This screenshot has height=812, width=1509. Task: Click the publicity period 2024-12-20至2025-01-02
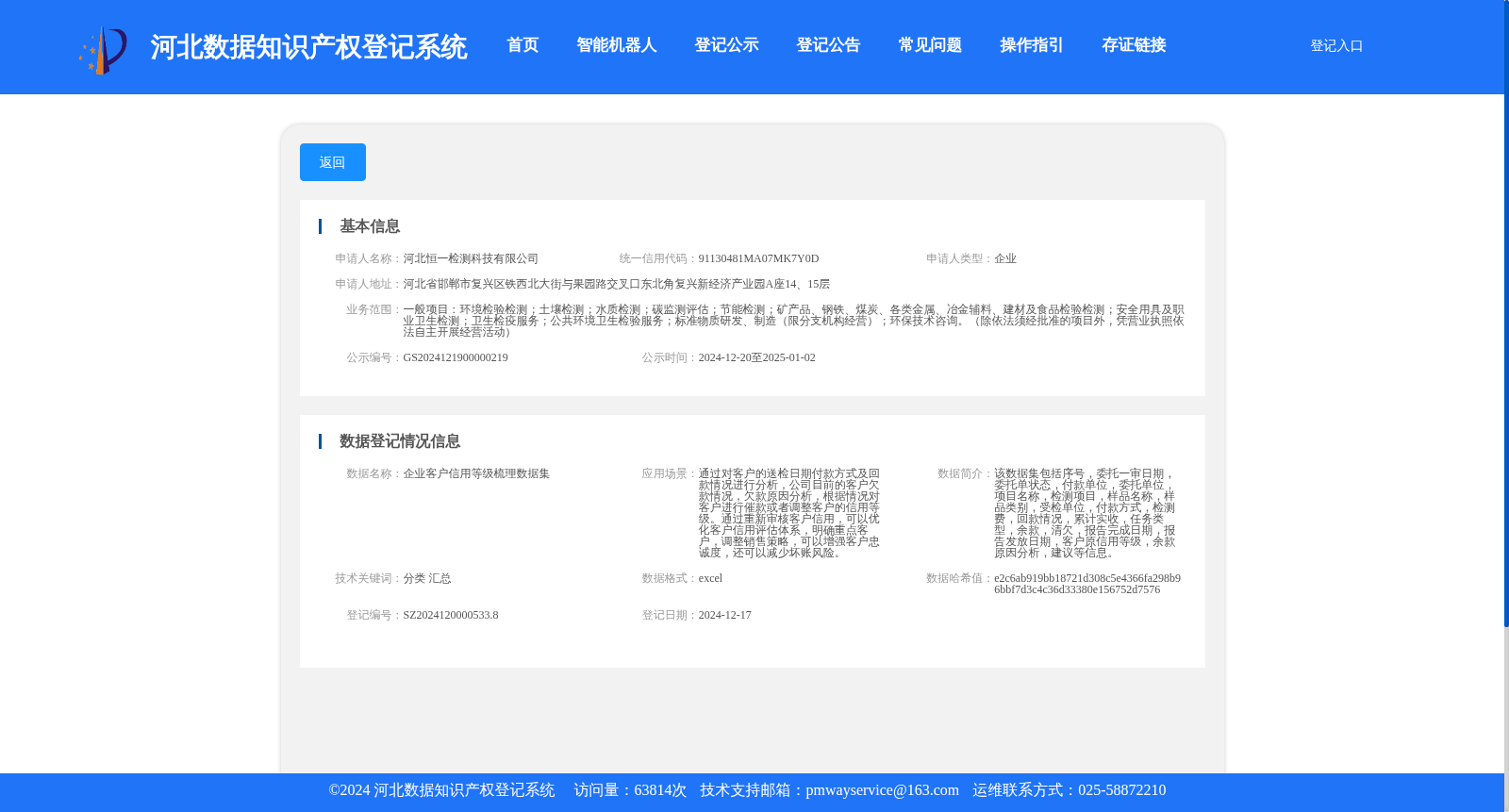[x=756, y=357]
